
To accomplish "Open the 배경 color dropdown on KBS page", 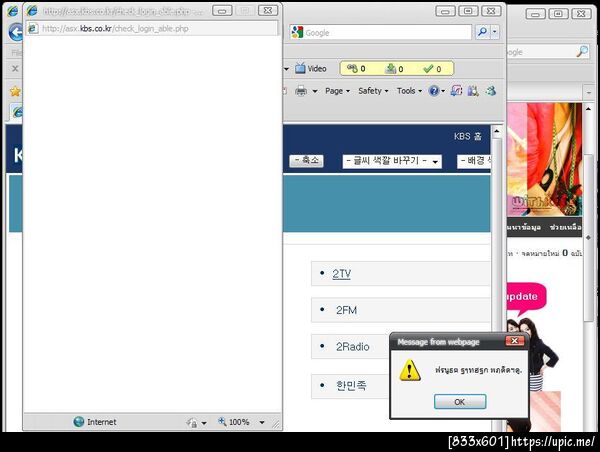I will [474, 161].
